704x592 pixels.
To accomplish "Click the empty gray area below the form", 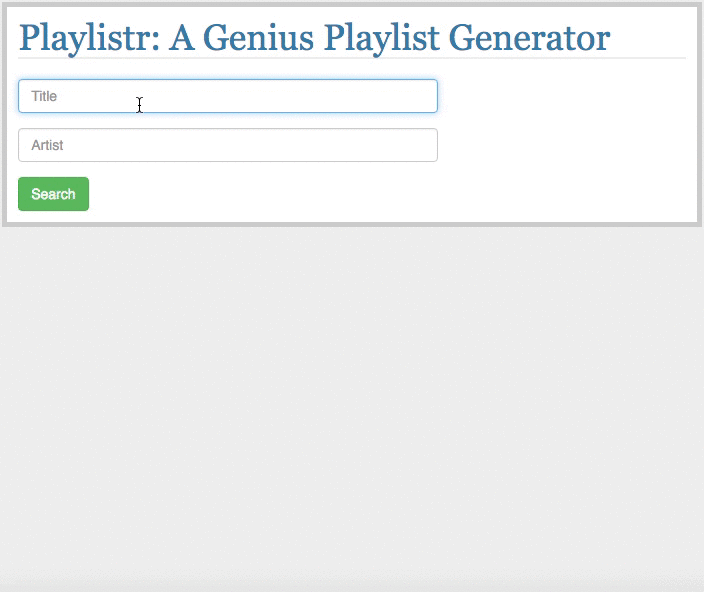I will [350, 400].
